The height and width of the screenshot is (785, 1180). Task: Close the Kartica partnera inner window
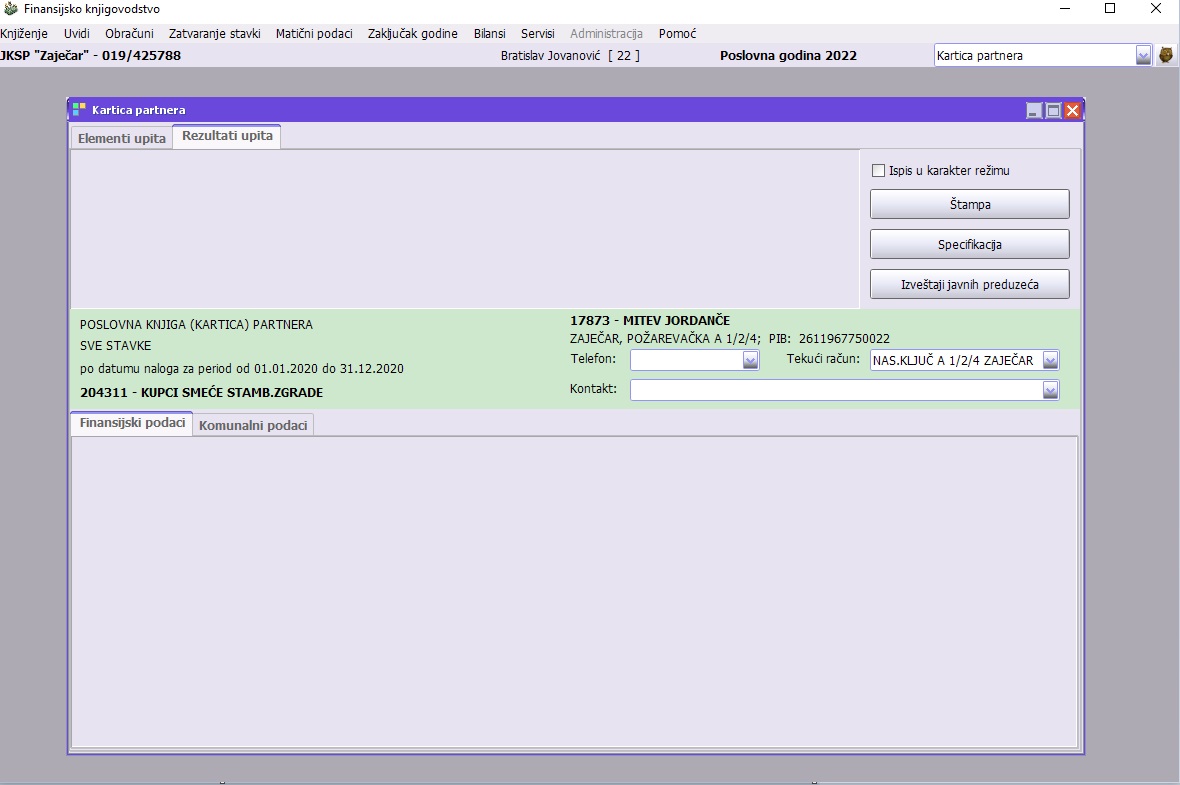pos(1072,111)
